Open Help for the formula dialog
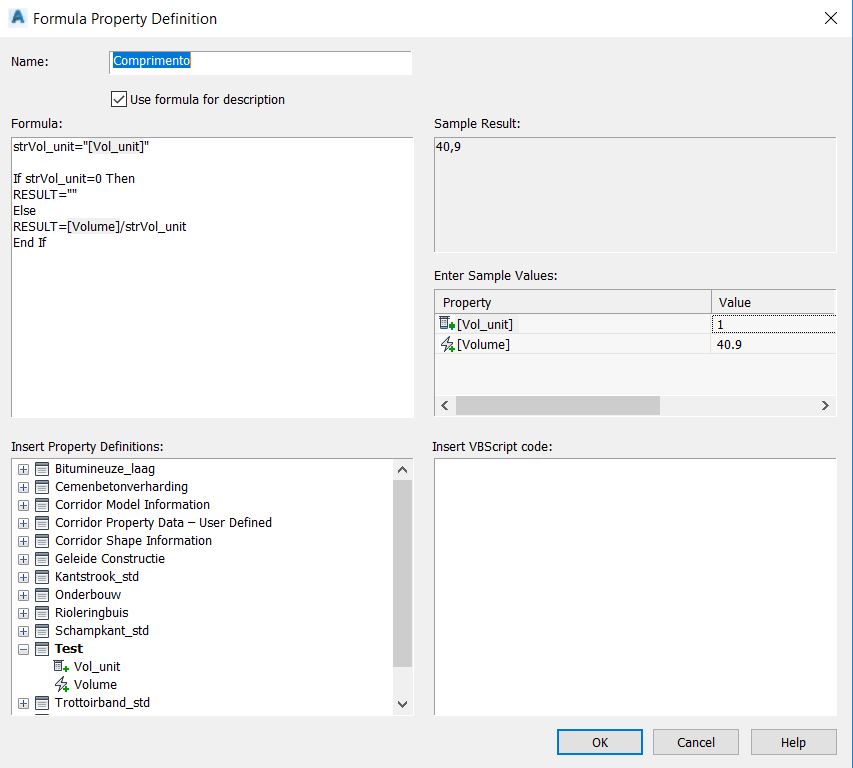 point(793,742)
